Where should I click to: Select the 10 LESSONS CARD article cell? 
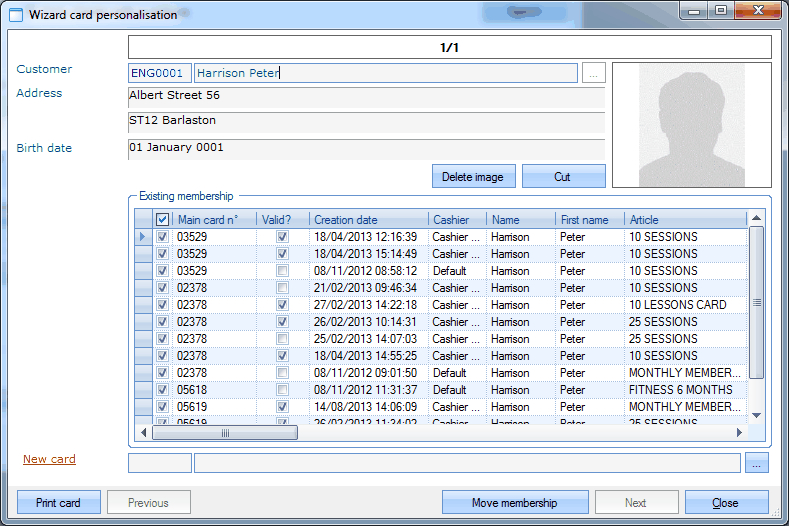pyautogui.click(x=685, y=305)
